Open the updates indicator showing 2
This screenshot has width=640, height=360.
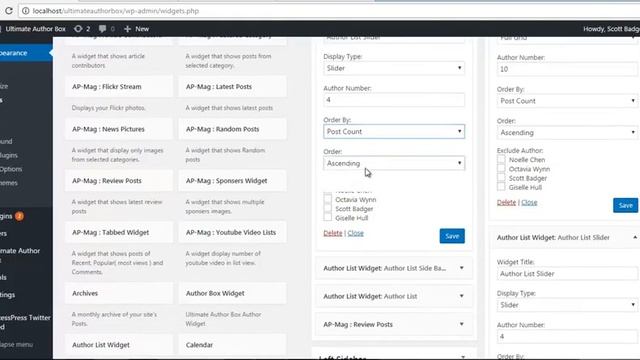82,29
